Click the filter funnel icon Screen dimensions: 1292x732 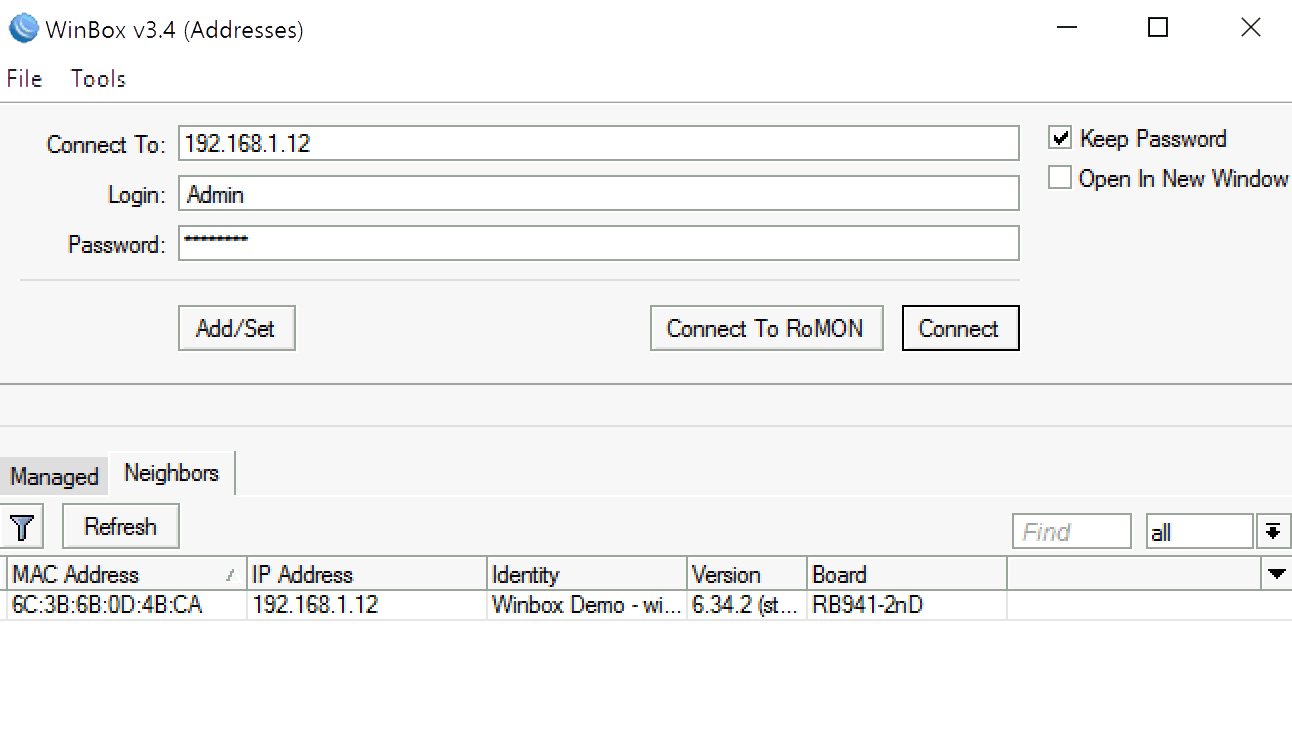coord(23,527)
